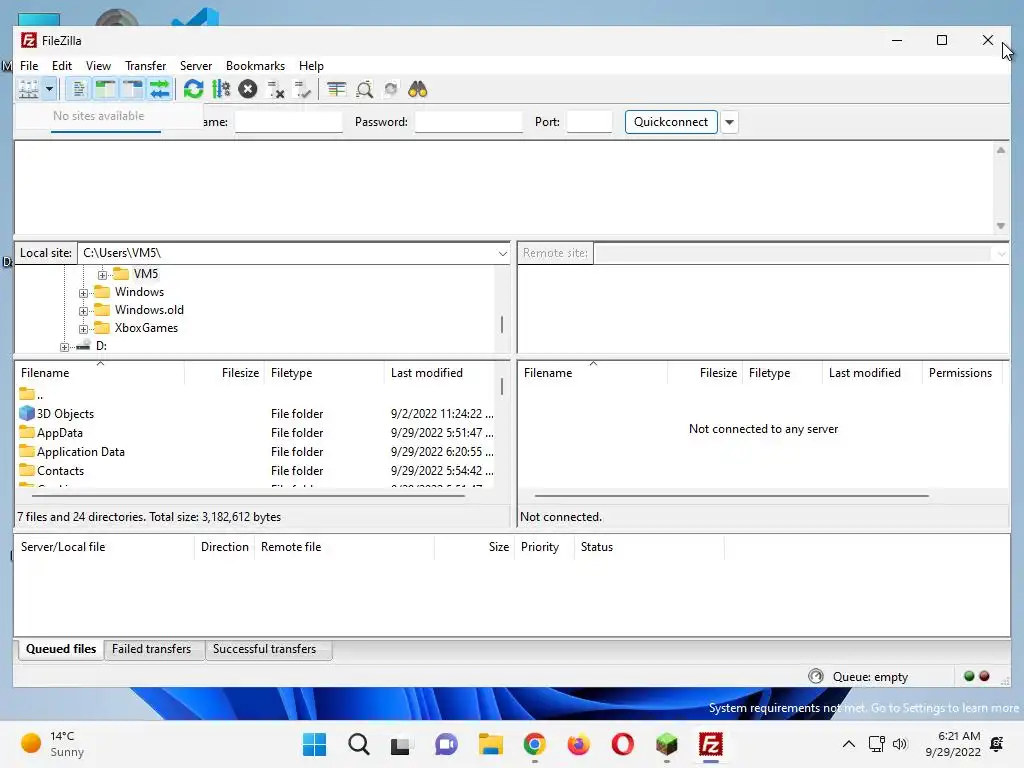Select the Application Data folder row
This screenshot has width=1024, height=768.
(x=255, y=452)
